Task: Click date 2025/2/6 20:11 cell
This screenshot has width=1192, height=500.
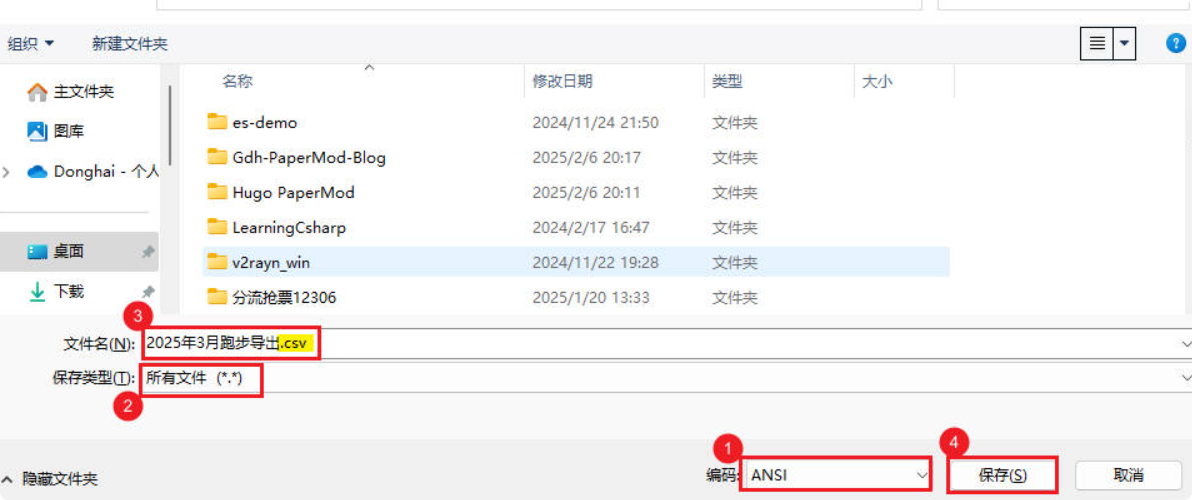Action: [x=586, y=192]
